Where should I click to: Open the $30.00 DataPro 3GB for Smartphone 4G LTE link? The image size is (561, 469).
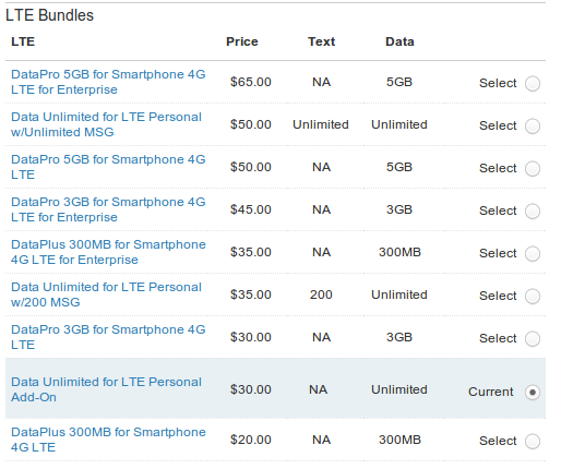[x=108, y=337]
